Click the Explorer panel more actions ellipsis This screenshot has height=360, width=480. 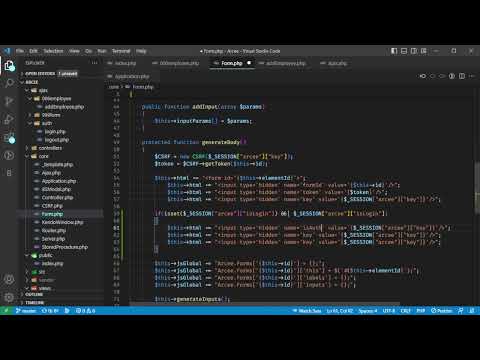point(95,63)
